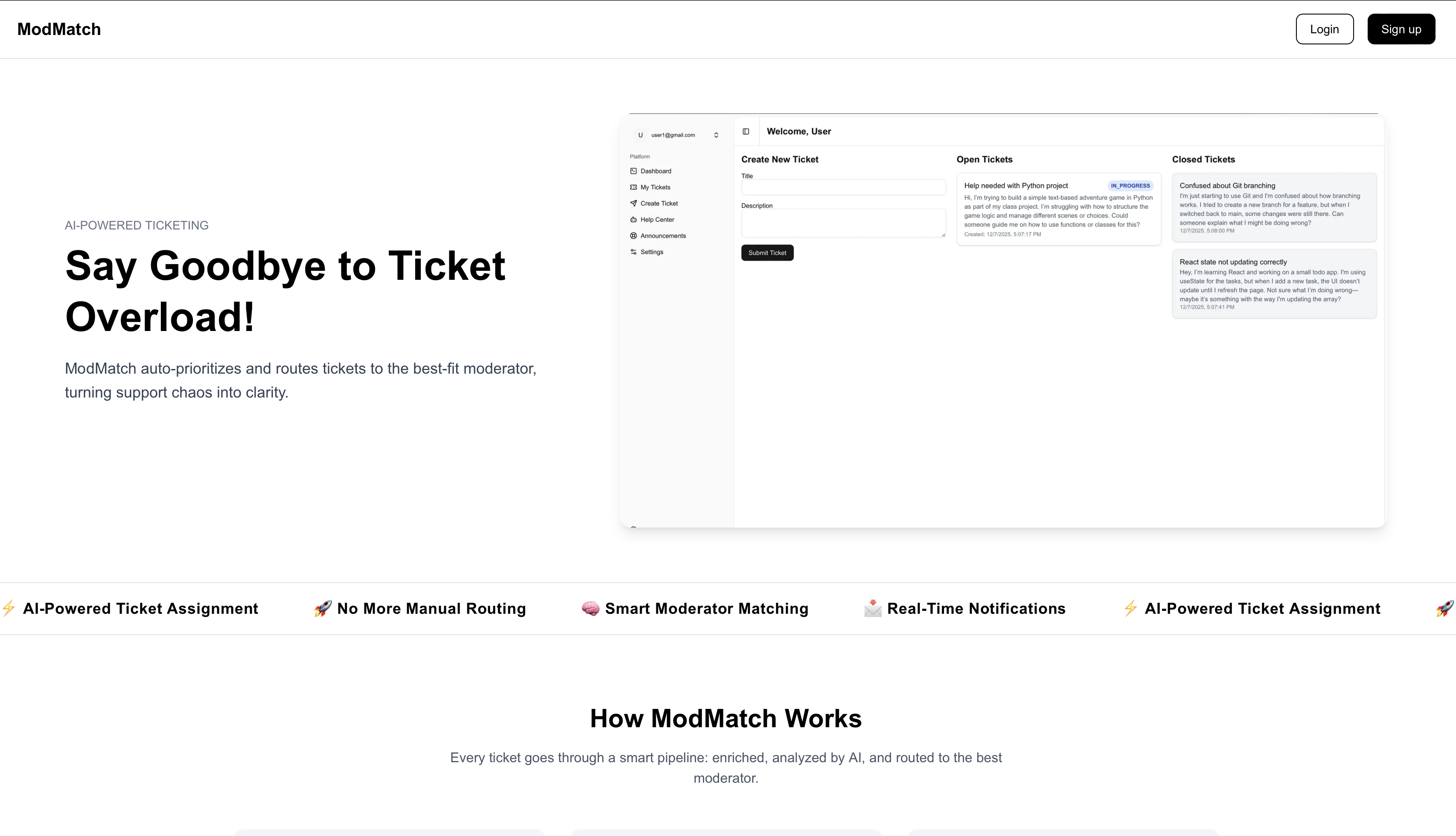The width and height of the screenshot is (1456, 836).
Task: Click the ModMatch logo text
Action: [x=59, y=29]
